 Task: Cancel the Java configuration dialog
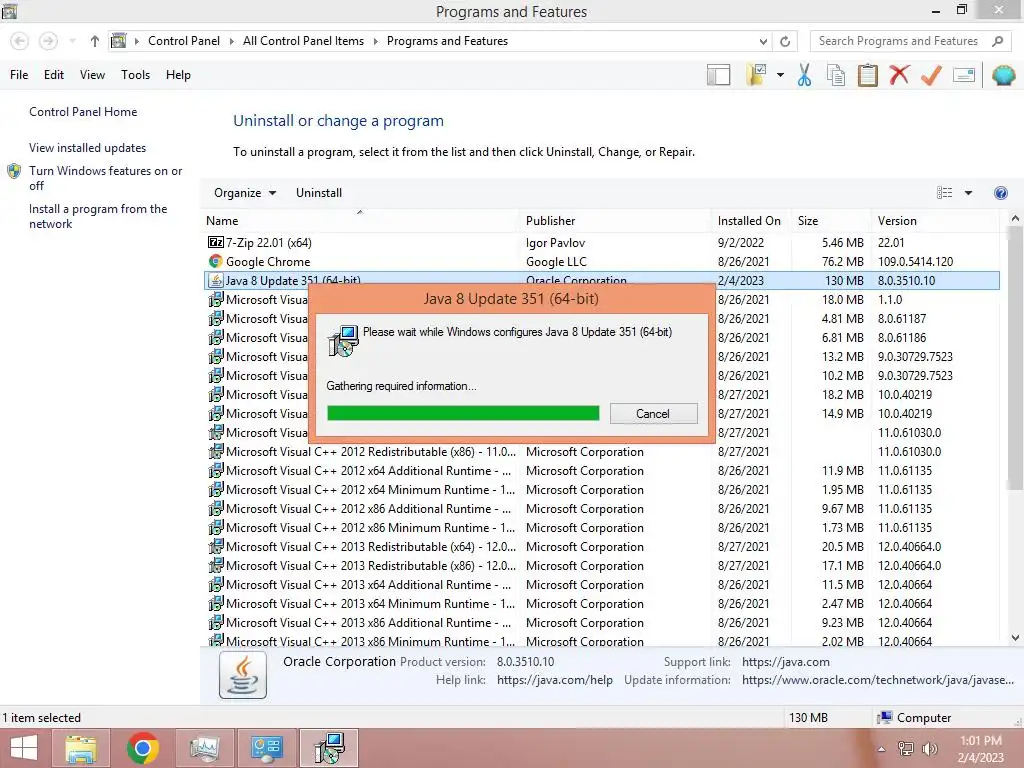pos(653,413)
